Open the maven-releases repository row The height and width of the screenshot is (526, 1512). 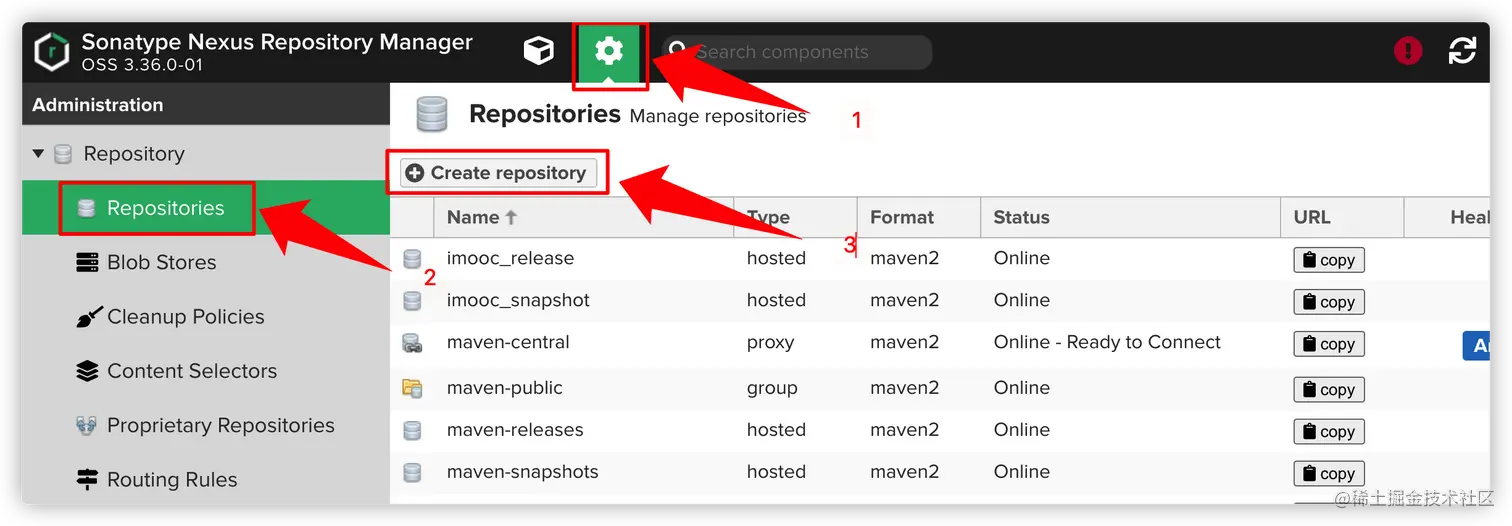940,430
